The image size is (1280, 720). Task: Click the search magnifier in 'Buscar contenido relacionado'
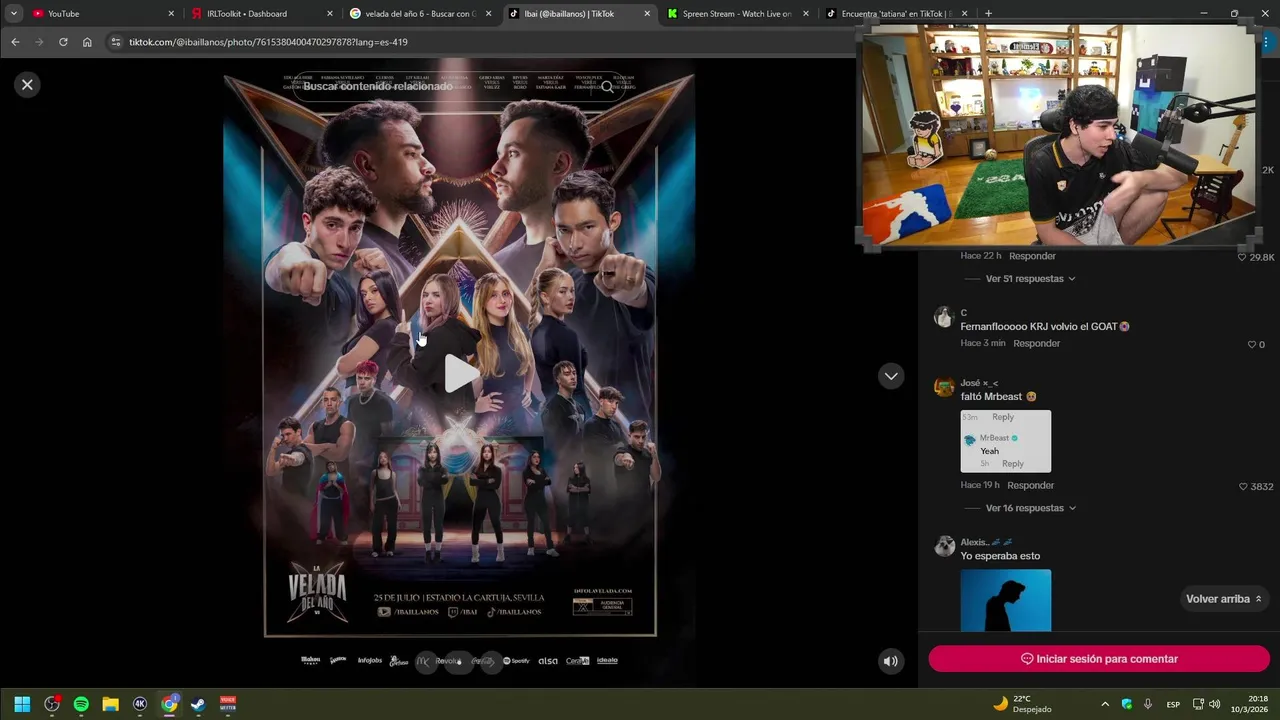coord(607,87)
